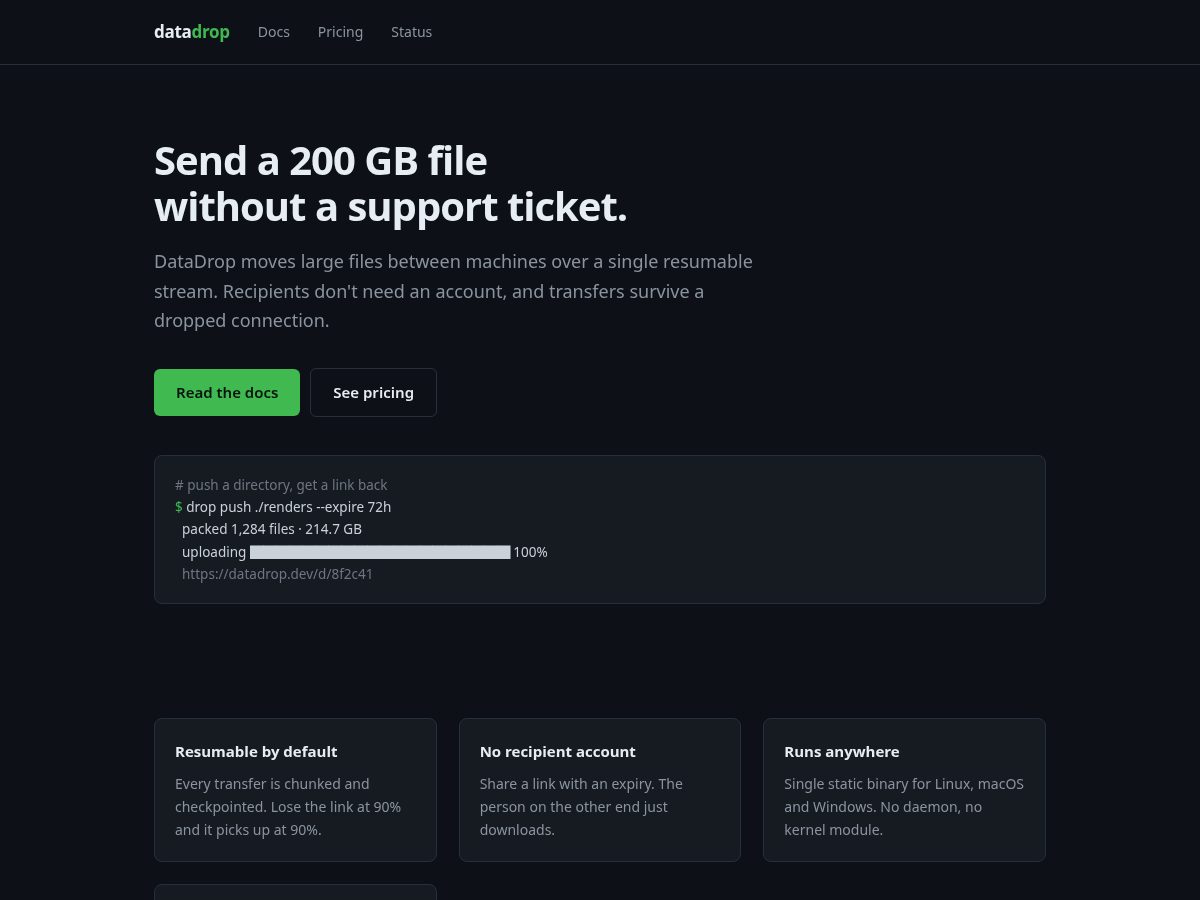Open the Status nav link

click(411, 32)
